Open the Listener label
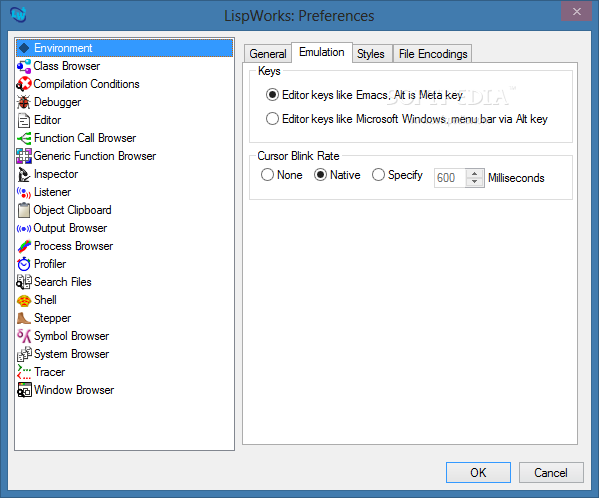The height and width of the screenshot is (498, 599). click(x=52, y=192)
